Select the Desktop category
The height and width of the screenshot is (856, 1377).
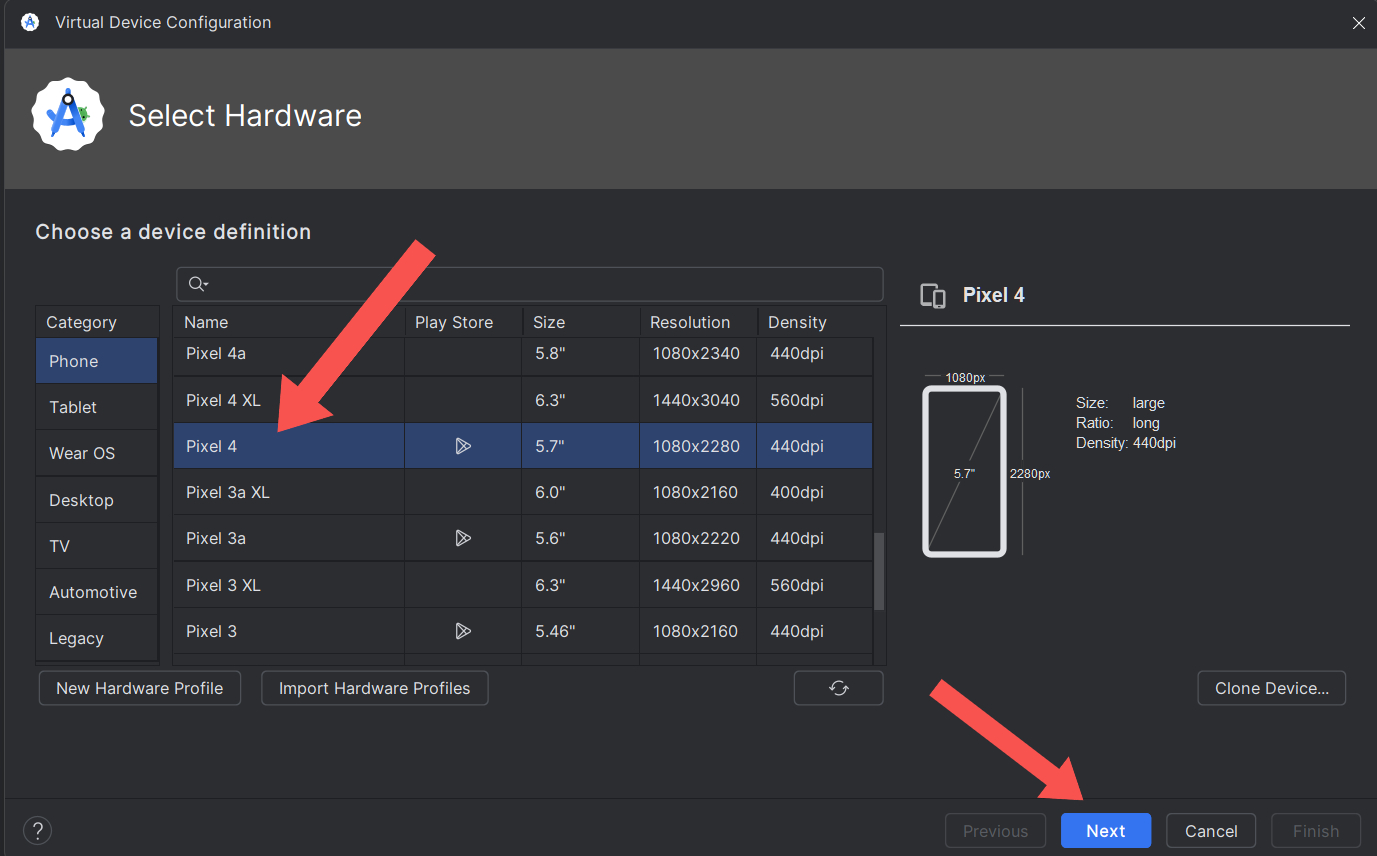pos(96,500)
